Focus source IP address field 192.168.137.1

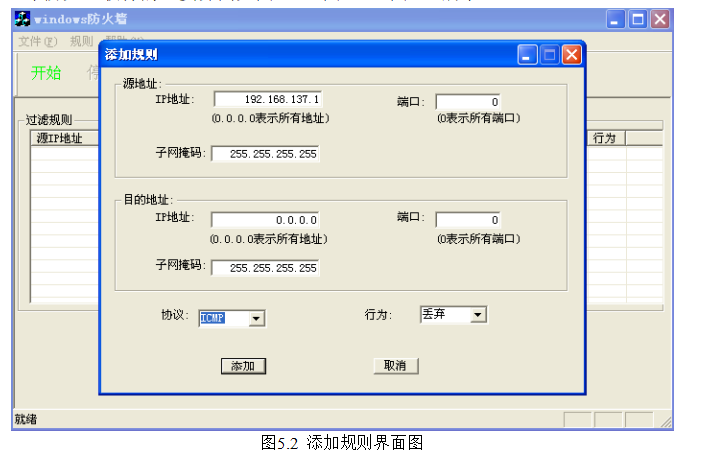click(268, 99)
